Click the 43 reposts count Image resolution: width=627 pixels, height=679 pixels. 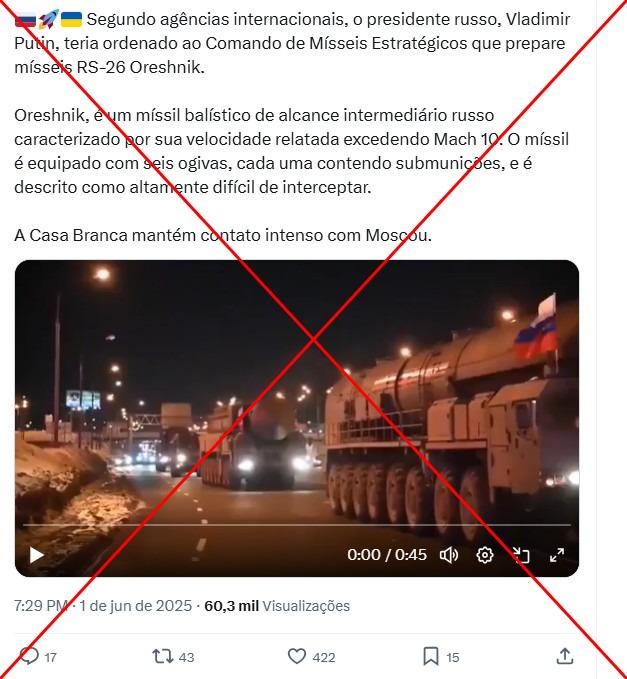[x=186, y=657]
